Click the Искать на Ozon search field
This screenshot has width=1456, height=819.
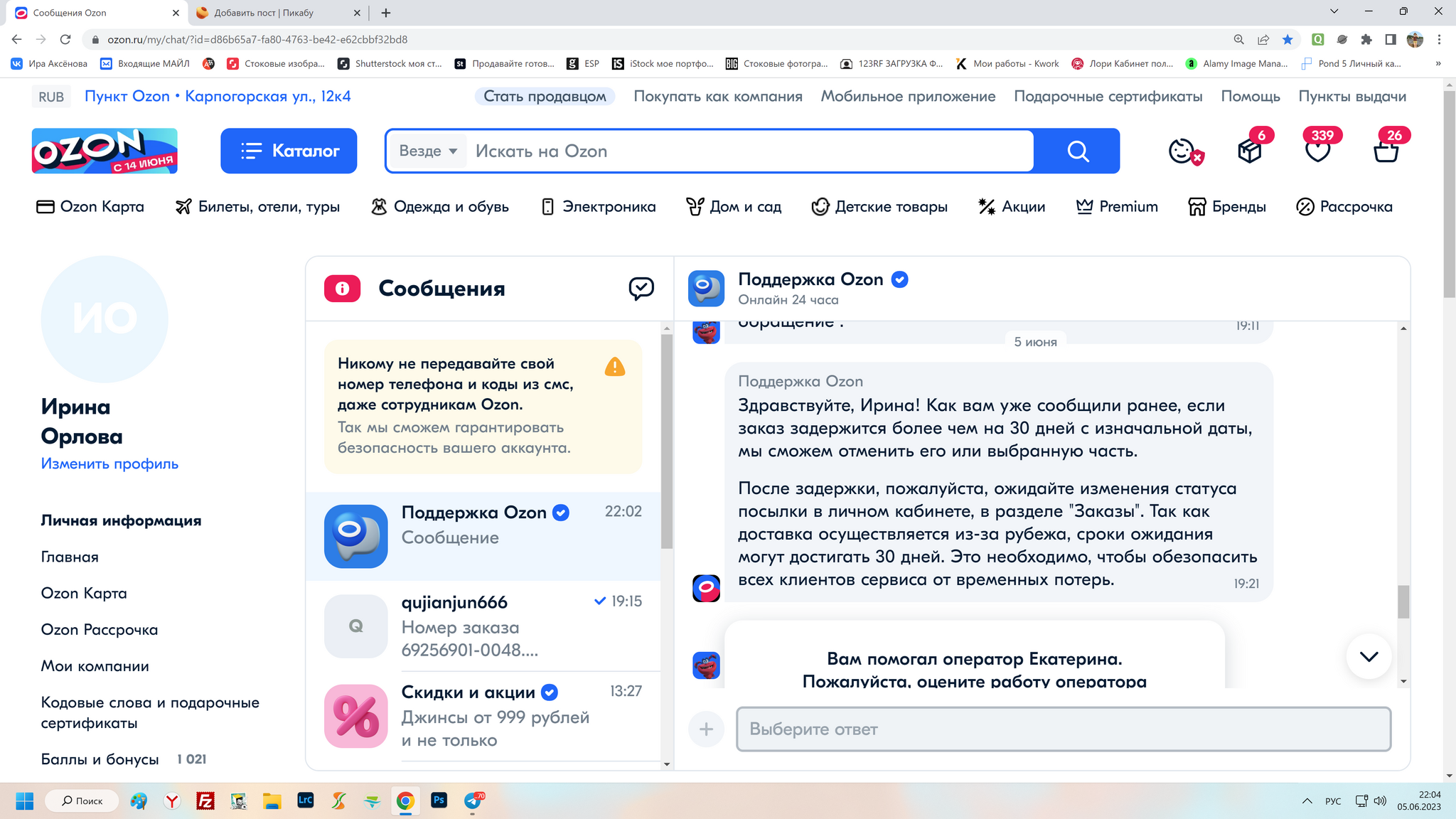[749, 151]
